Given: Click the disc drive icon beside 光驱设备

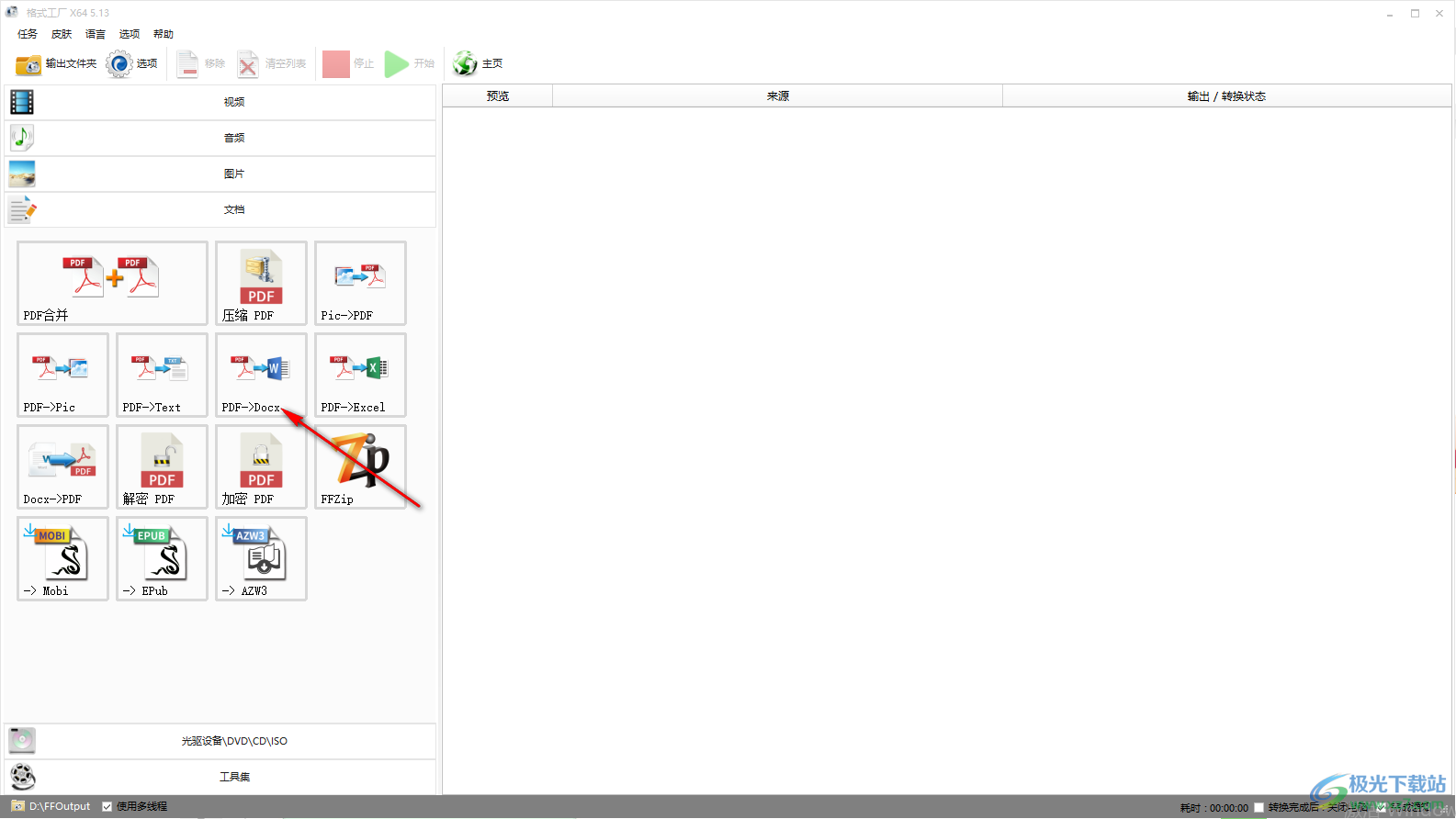Looking at the screenshot, I should click(22, 740).
